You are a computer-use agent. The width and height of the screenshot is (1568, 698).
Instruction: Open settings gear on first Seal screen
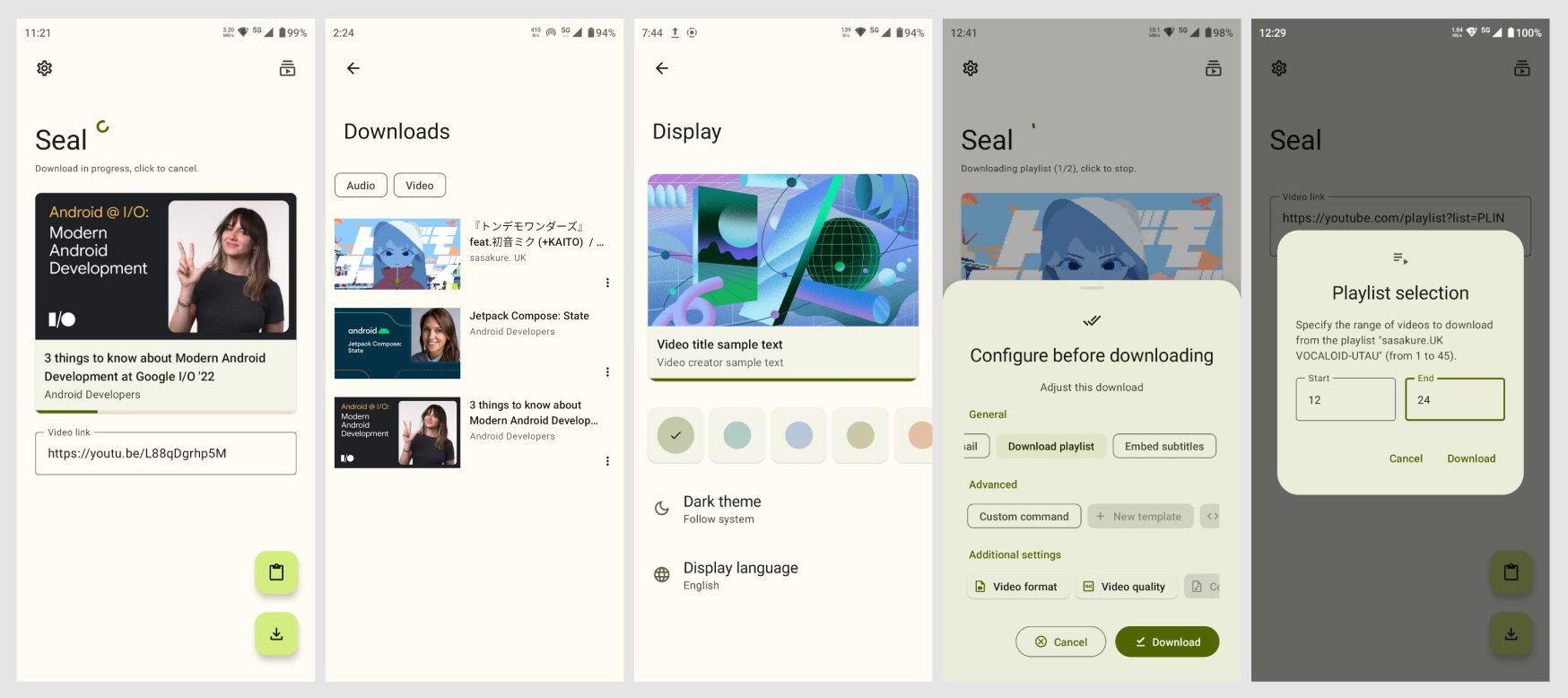tap(44, 68)
